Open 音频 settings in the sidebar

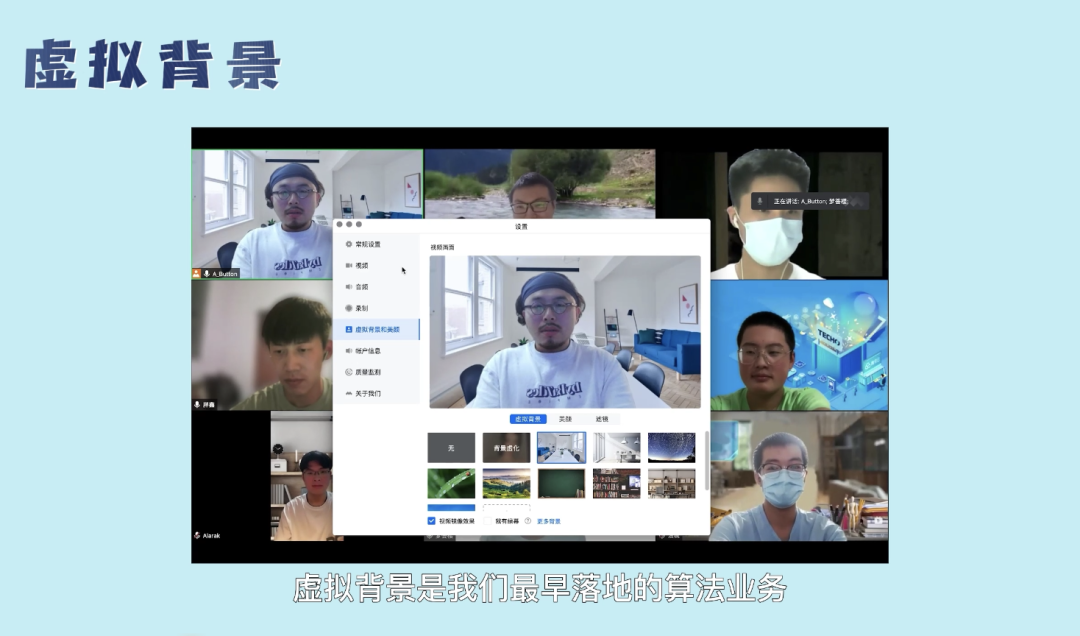(x=376, y=287)
